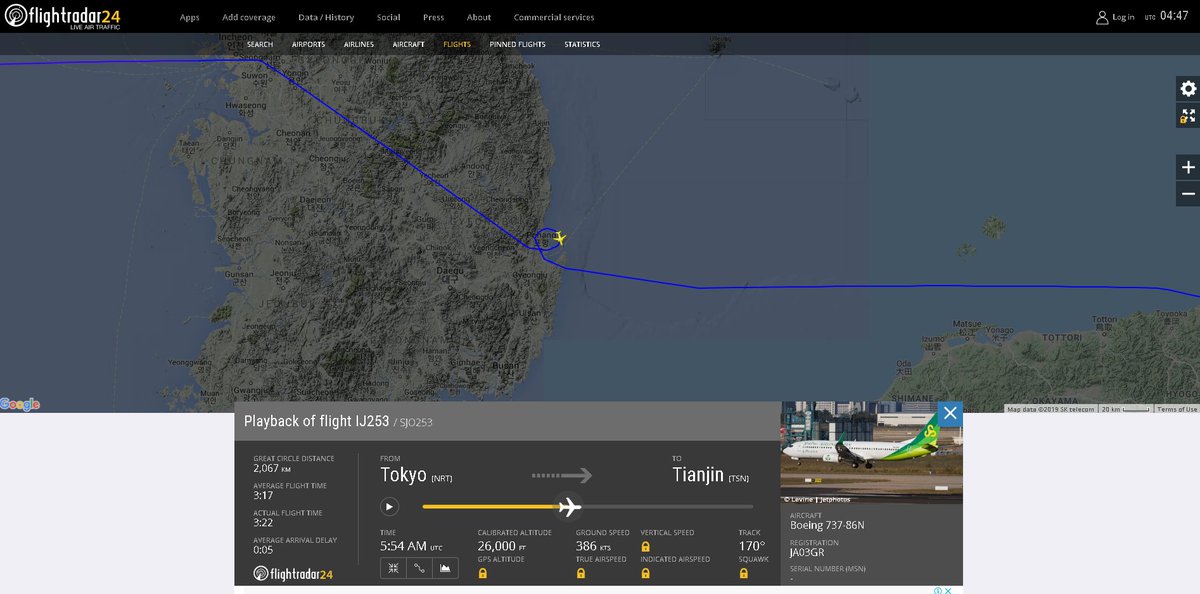Click the Log in link
This screenshot has width=1200, height=594.
point(1123,17)
